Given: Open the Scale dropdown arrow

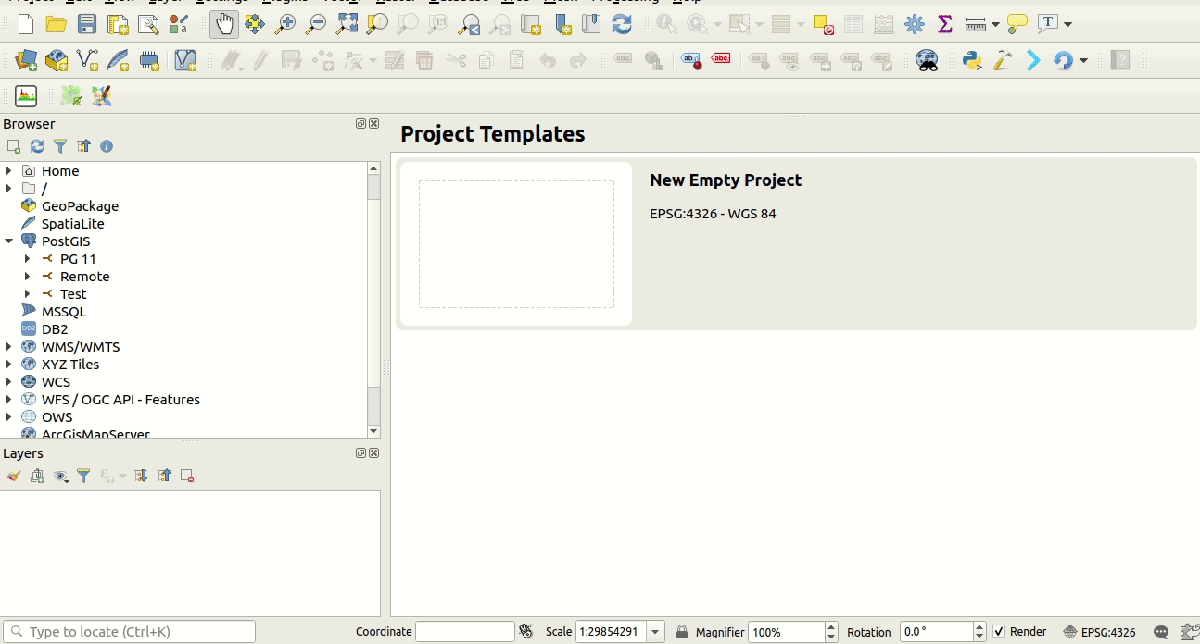Looking at the screenshot, I should click(655, 632).
